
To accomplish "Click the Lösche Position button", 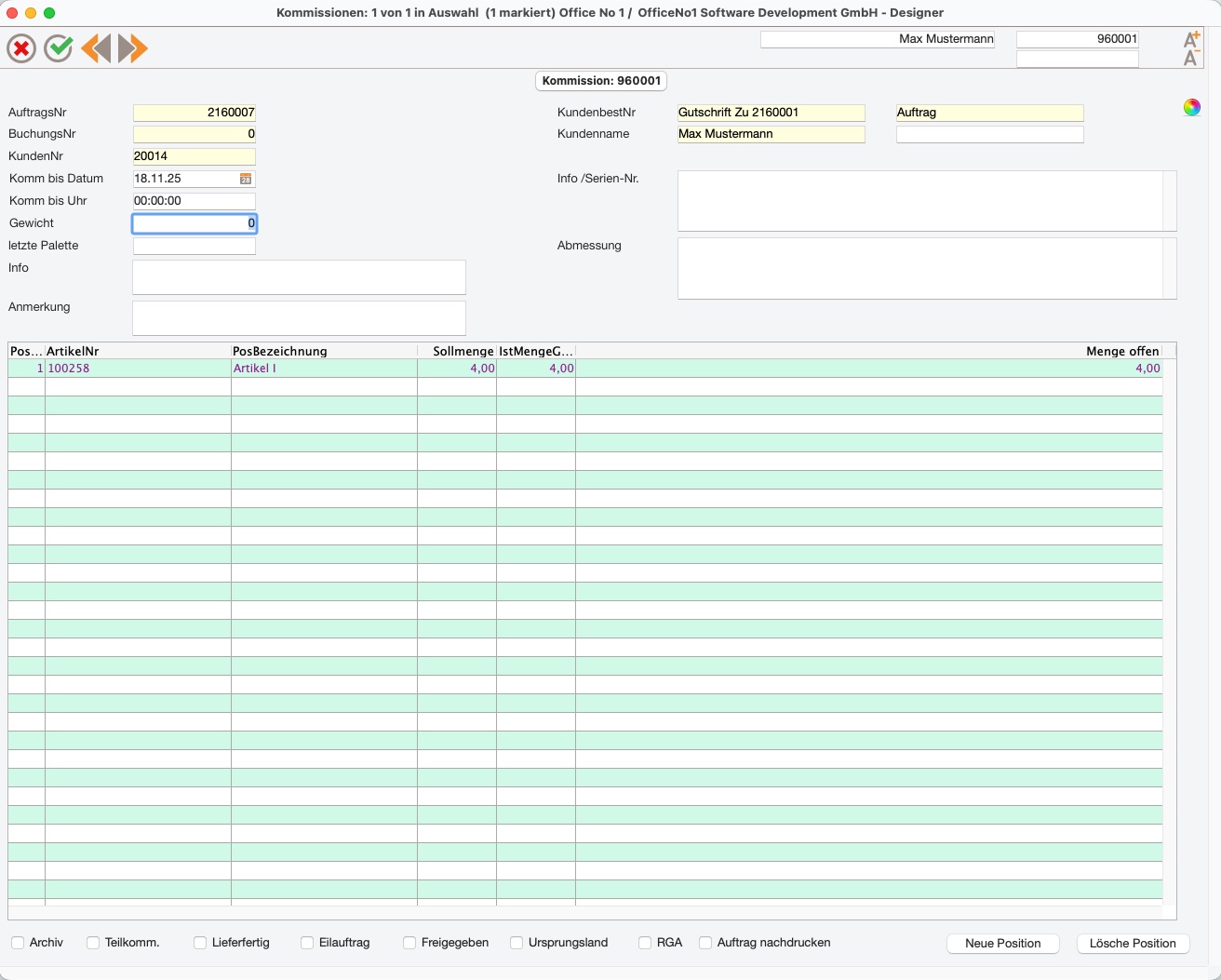I will tap(1133, 944).
